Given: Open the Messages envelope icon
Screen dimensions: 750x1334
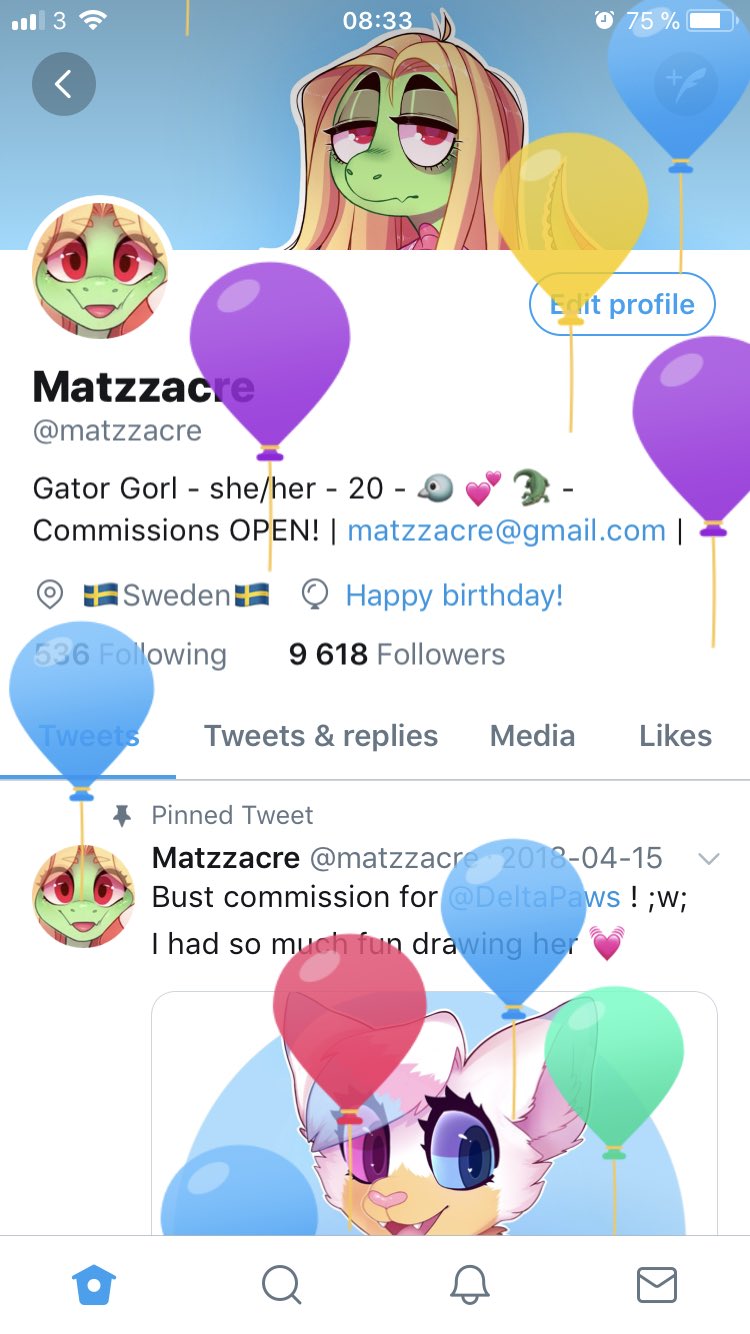Looking at the screenshot, I should pos(657,1284).
